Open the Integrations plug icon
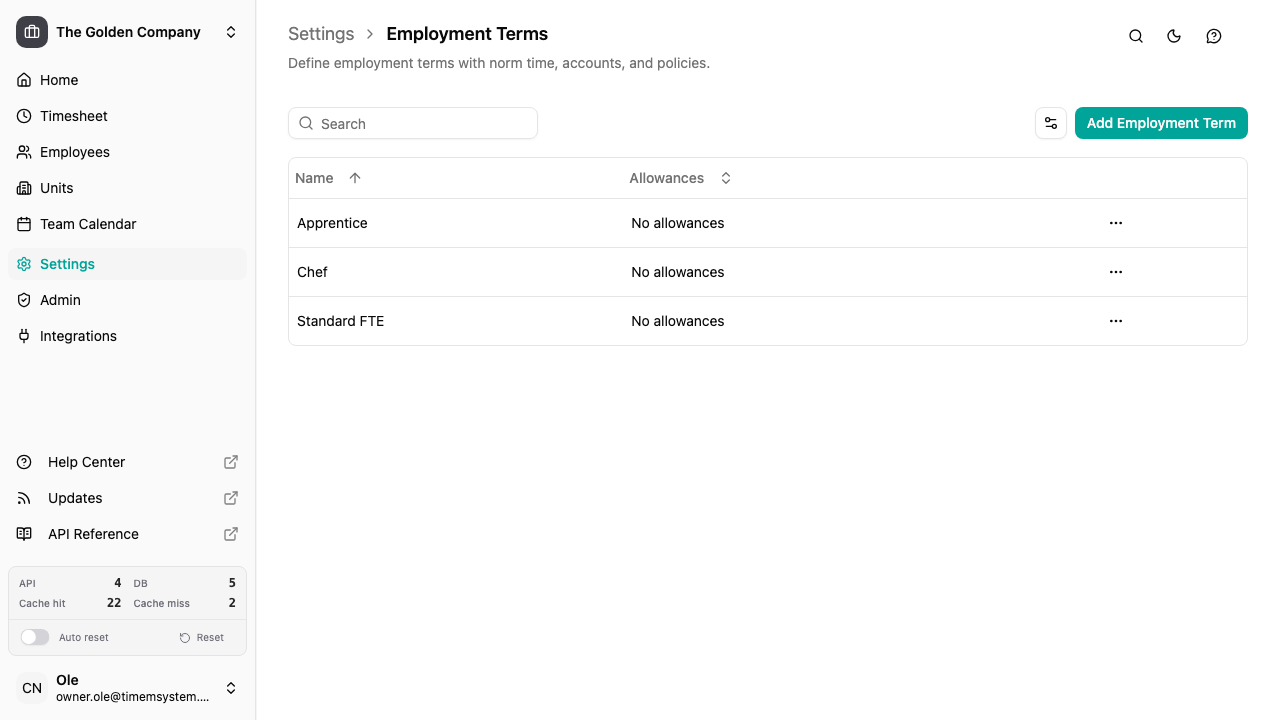 click(x=23, y=336)
